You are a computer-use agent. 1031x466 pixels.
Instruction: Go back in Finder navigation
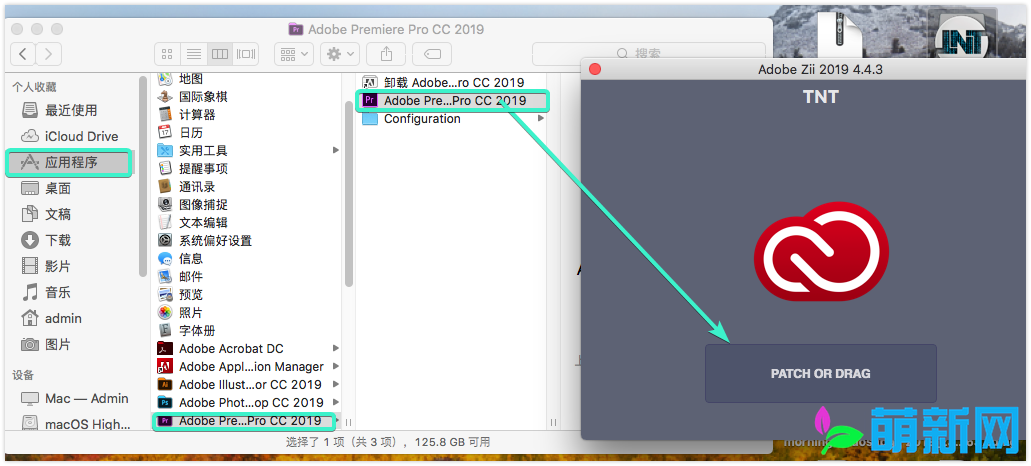pos(23,53)
